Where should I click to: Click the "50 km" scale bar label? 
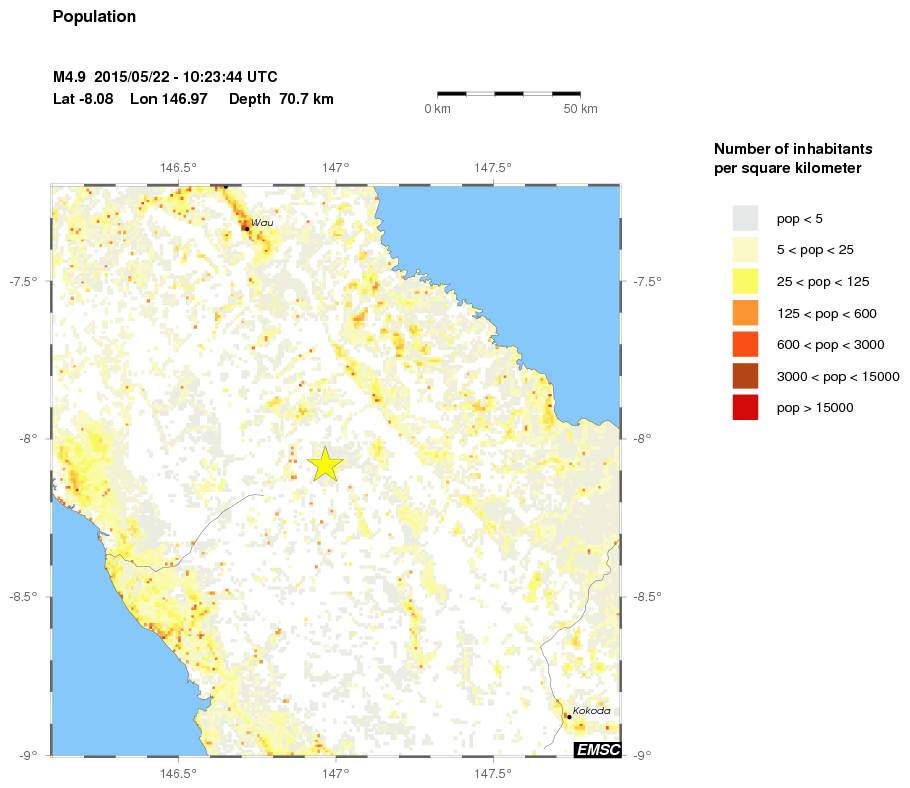[581, 108]
